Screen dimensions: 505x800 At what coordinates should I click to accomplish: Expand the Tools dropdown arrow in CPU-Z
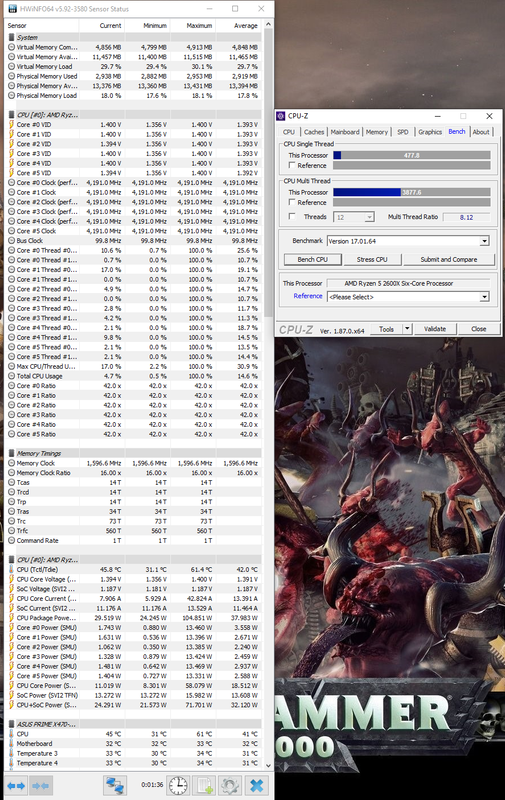point(407,329)
